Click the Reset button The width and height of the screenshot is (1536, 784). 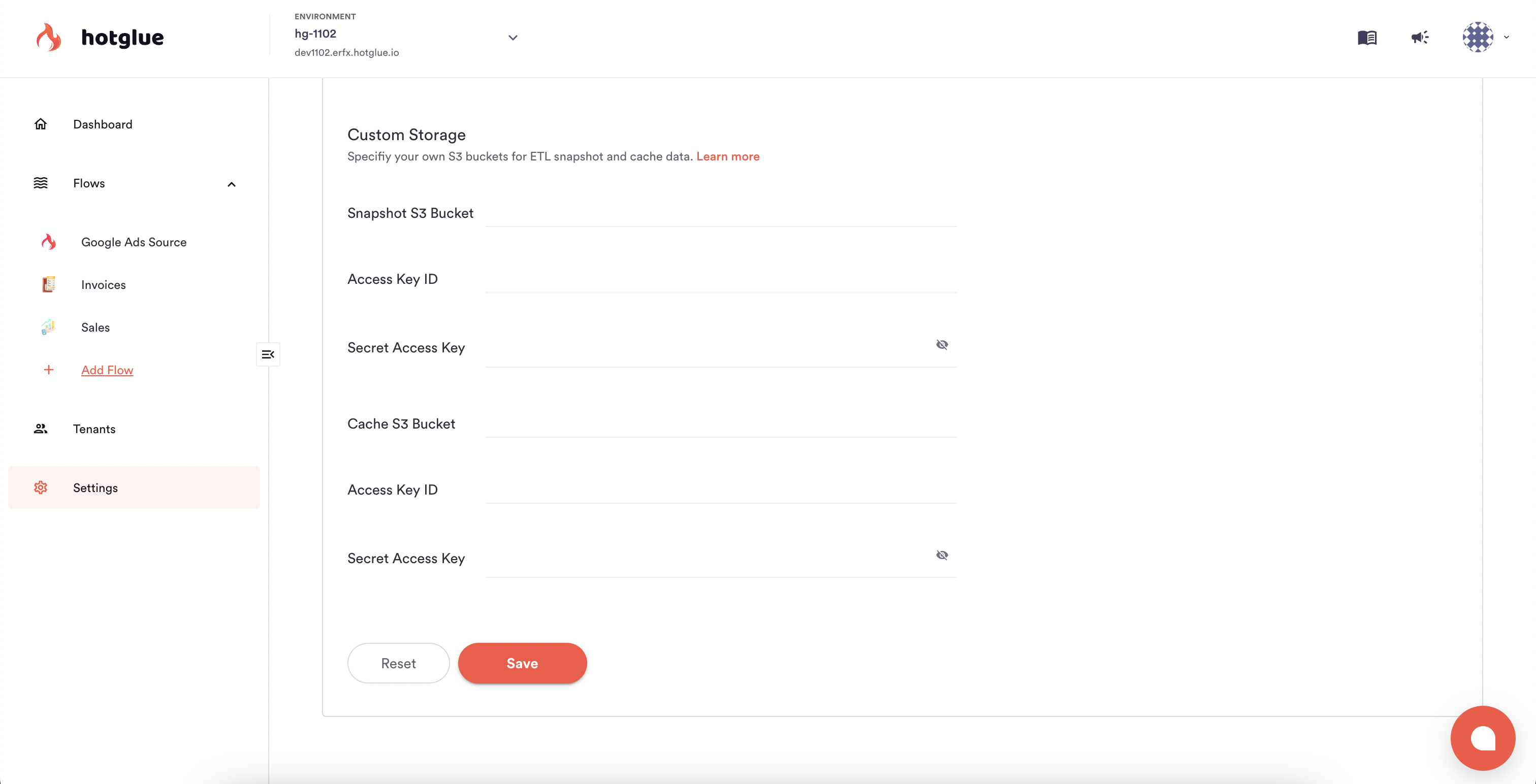(398, 663)
